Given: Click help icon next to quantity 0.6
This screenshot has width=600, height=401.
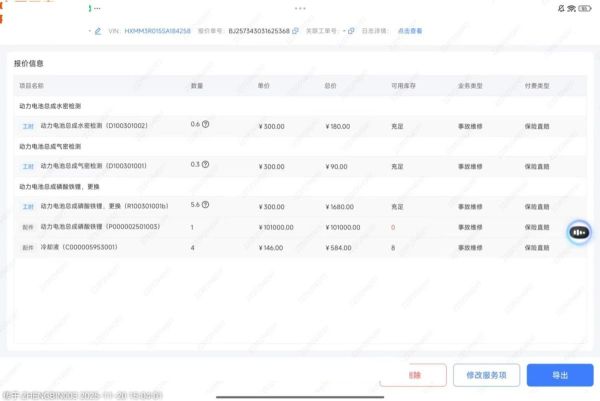Looking at the screenshot, I should click(206, 125).
